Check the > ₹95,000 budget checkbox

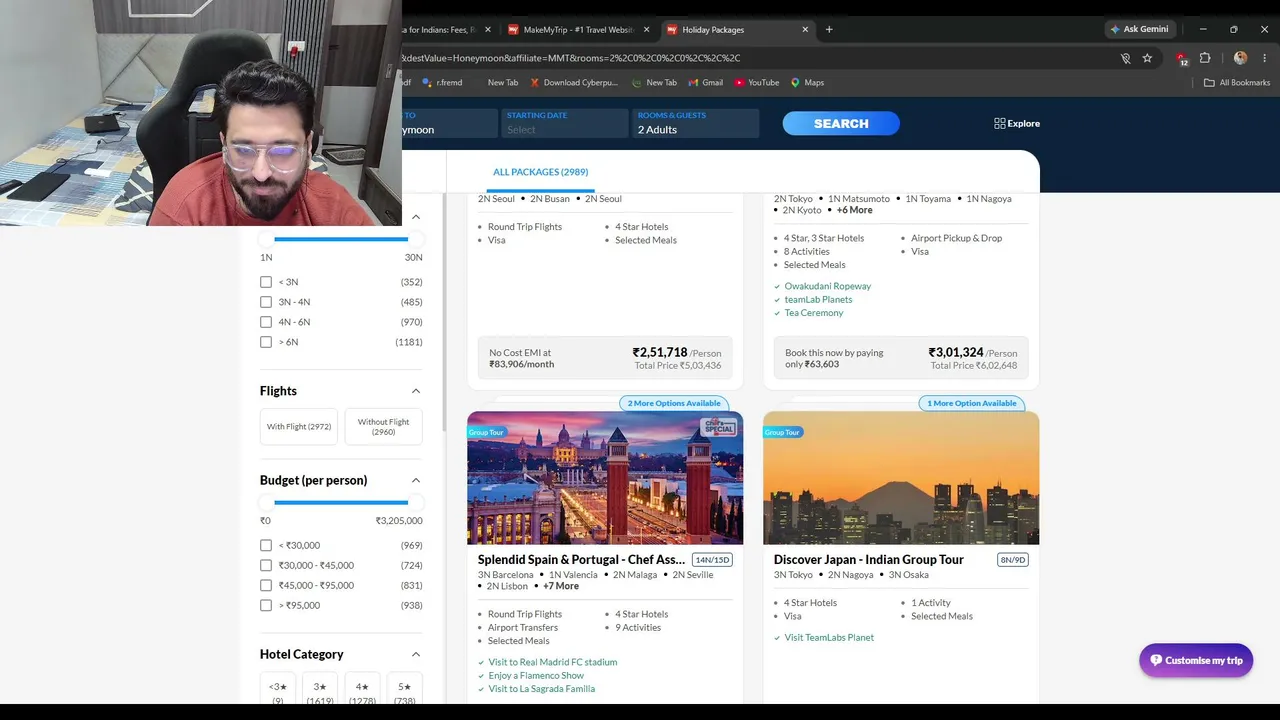tap(266, 605)
